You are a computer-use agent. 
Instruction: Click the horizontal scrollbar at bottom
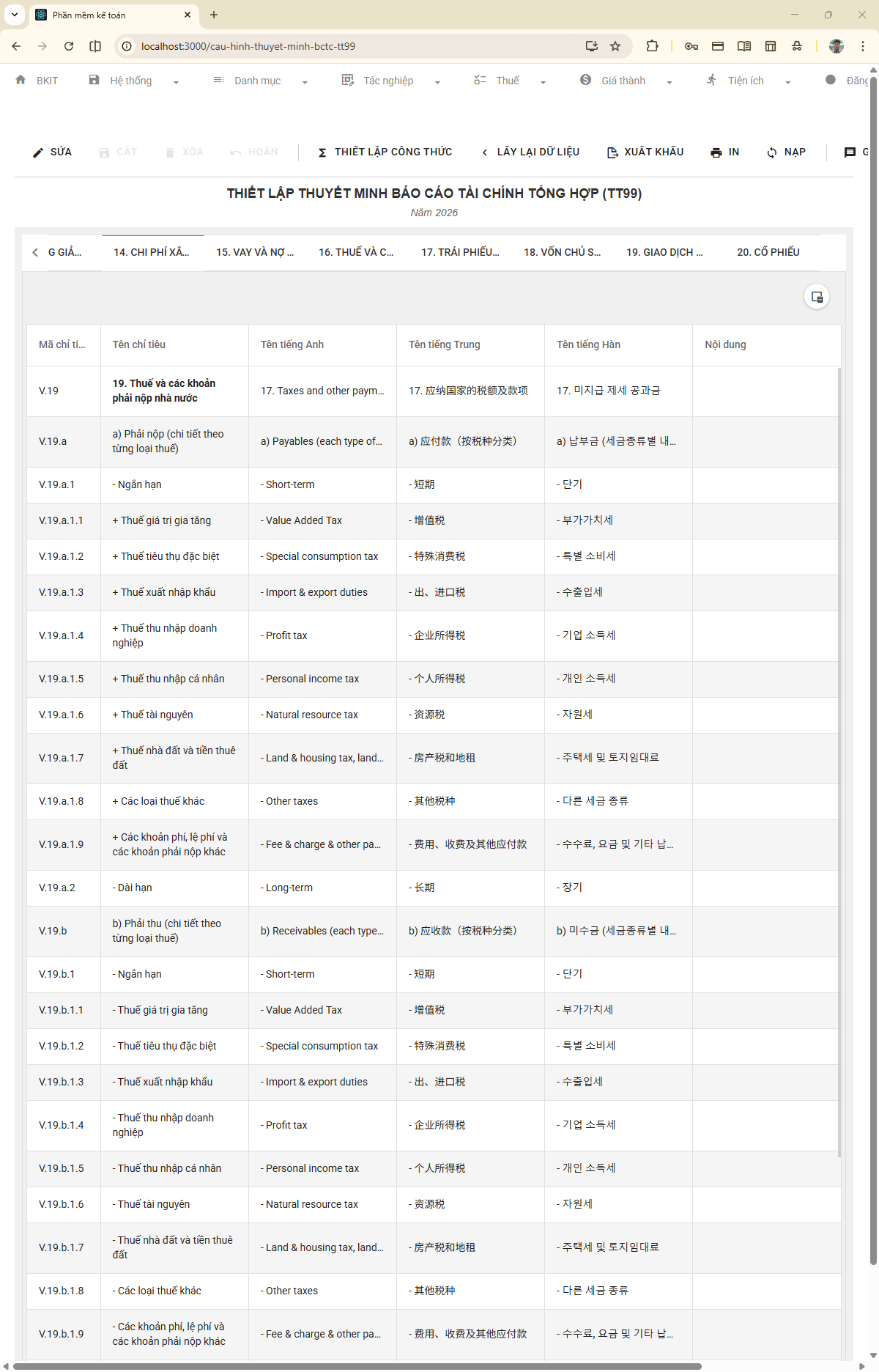coord(357,1366)
